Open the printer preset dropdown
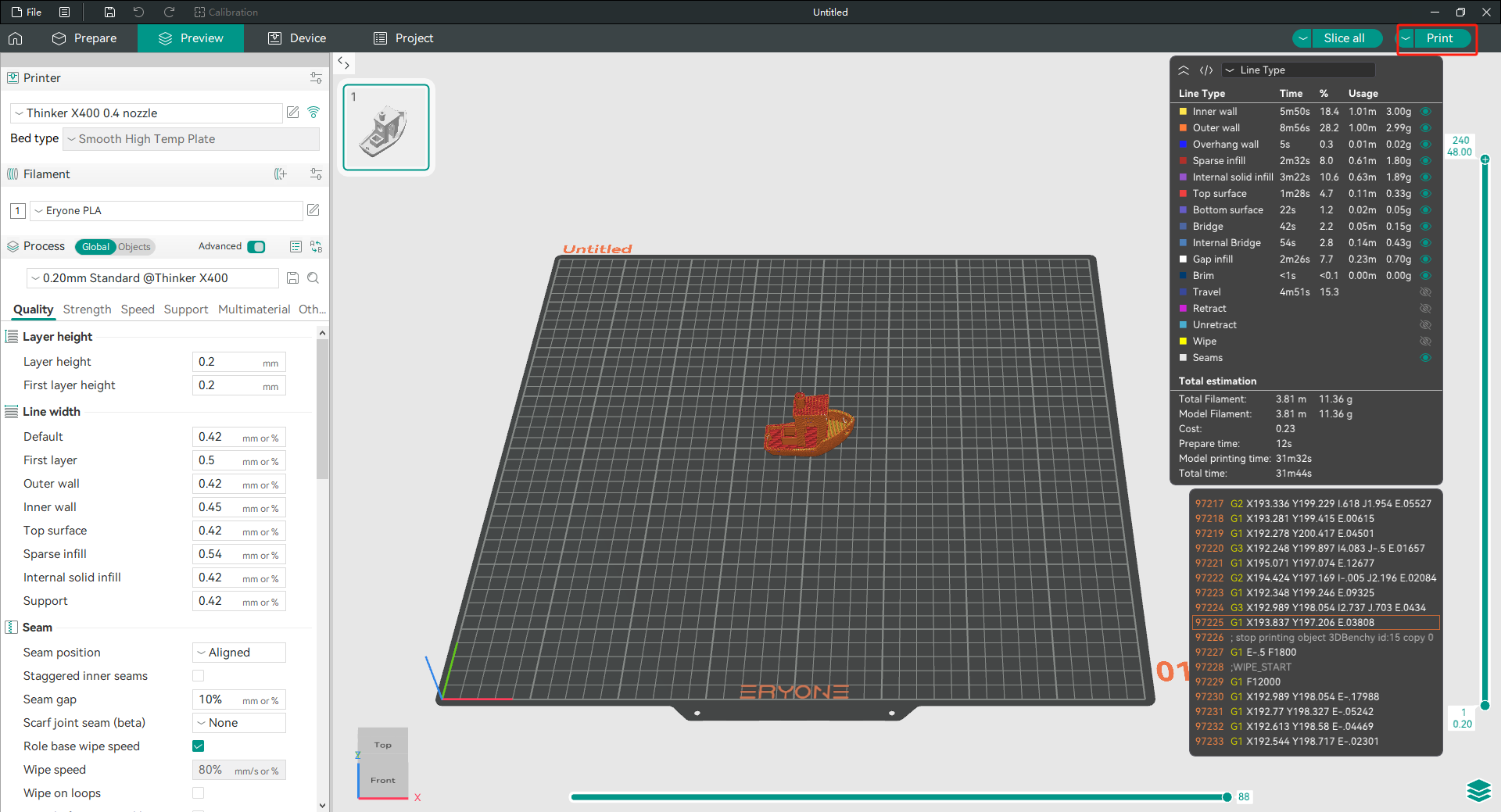The width and height of the screenshot is (1501, 812). 146,113
